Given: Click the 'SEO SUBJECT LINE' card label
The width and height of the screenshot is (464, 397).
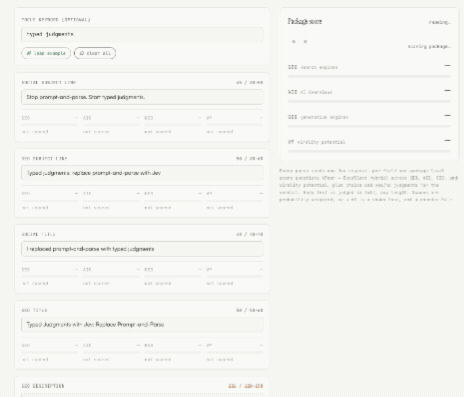Looking at the screenshot, I should (44, 158).
